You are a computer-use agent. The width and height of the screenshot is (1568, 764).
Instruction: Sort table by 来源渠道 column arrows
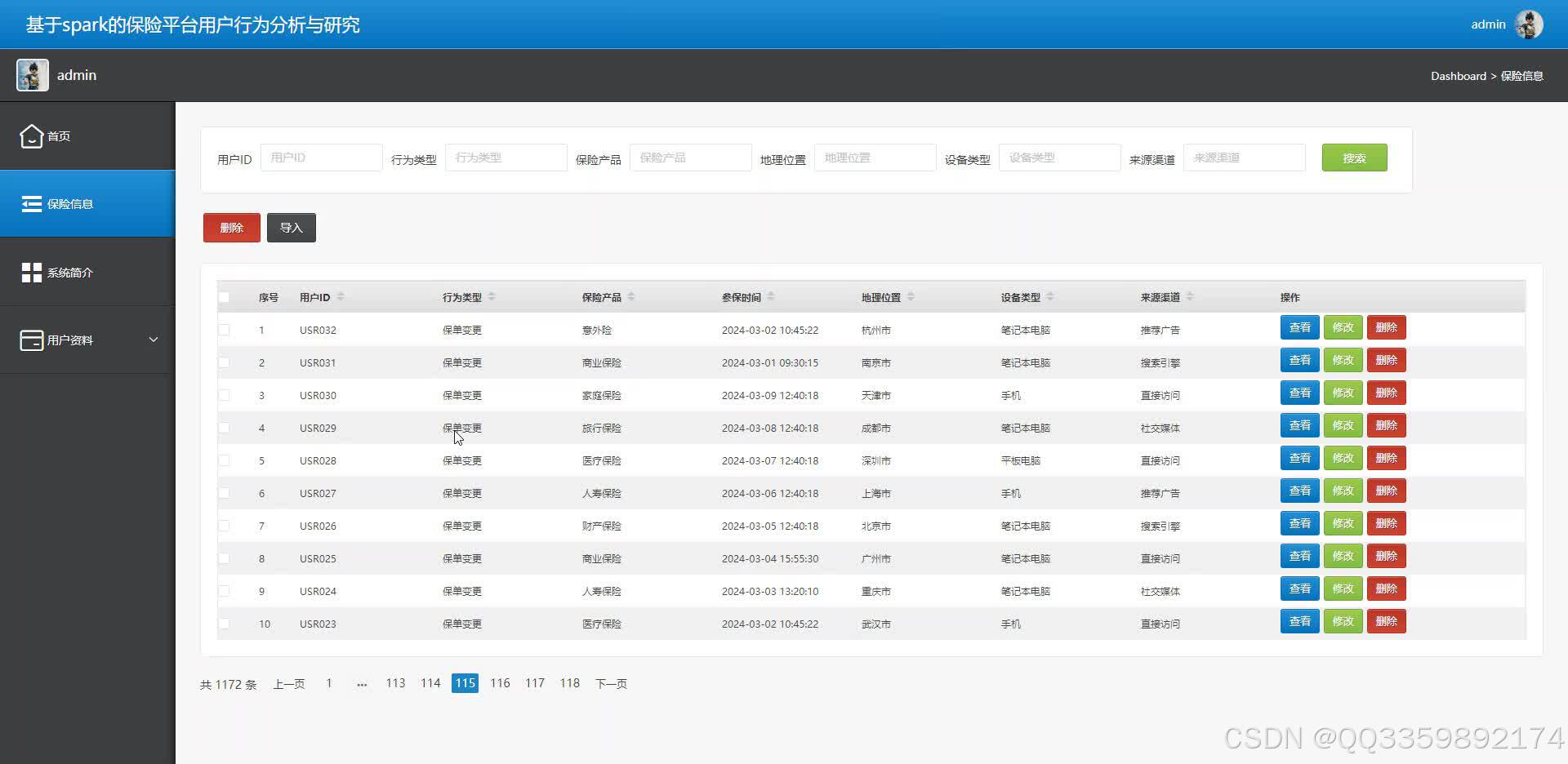click(x=1190, y=296)
